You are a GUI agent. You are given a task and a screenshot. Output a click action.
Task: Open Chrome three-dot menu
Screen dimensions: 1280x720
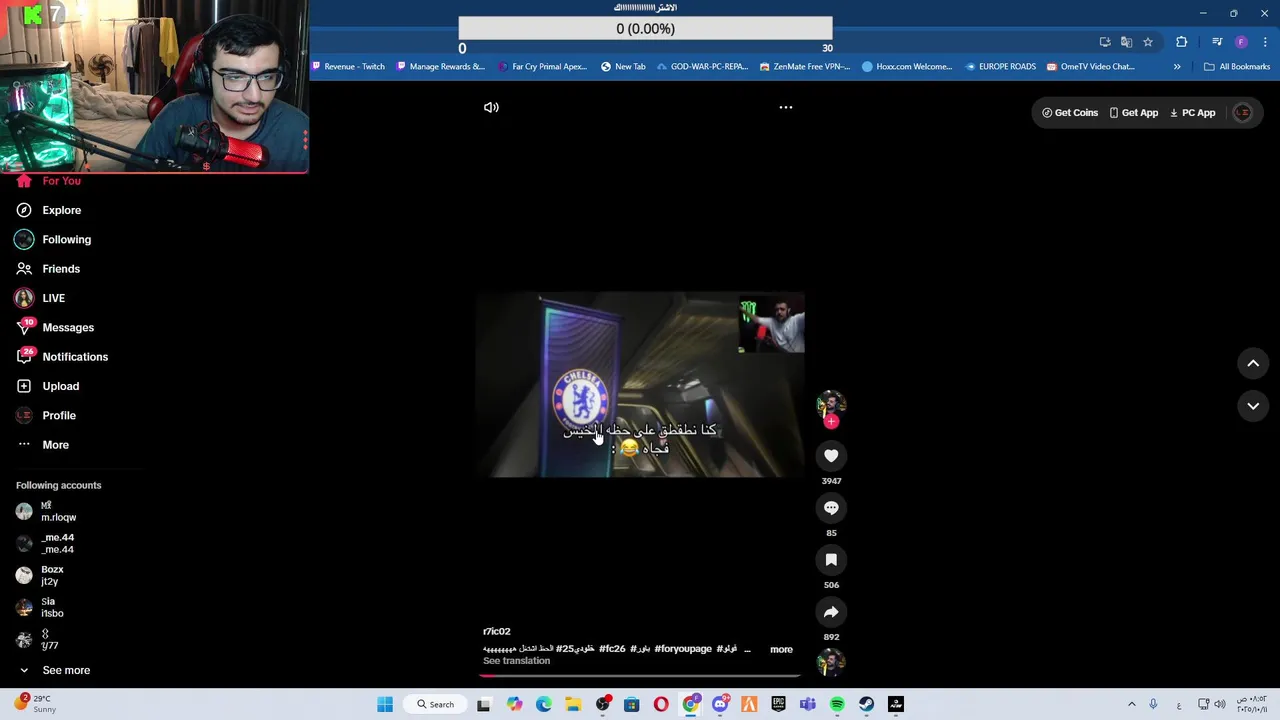[x=1265, y=42]
